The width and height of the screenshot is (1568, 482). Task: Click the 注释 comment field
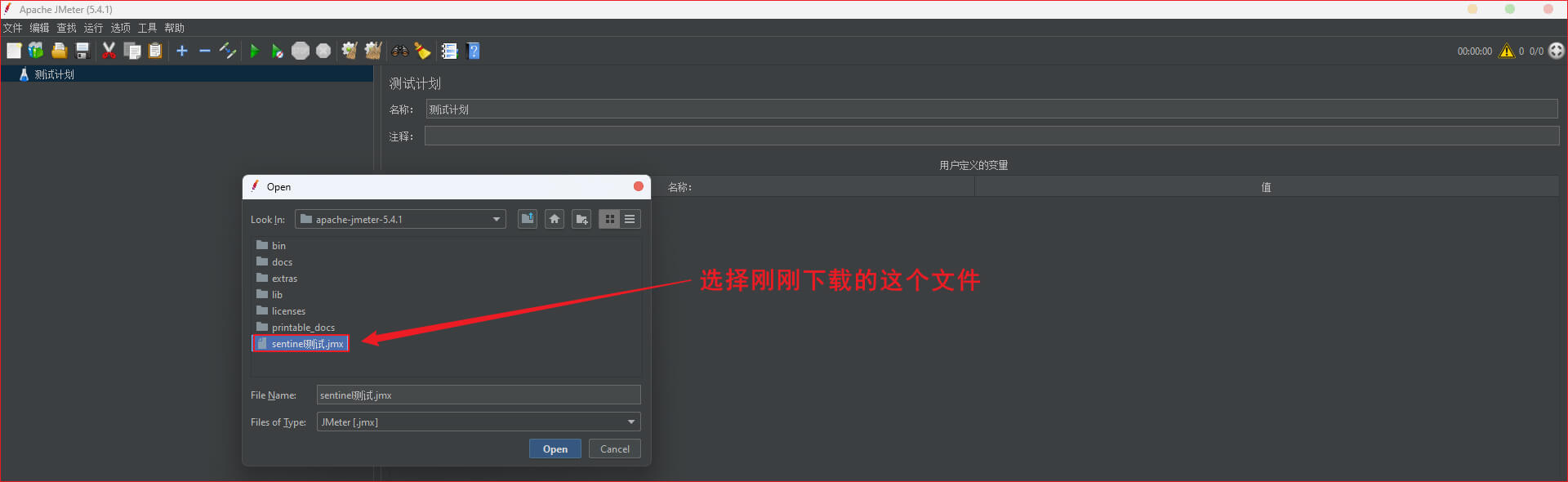991,136
